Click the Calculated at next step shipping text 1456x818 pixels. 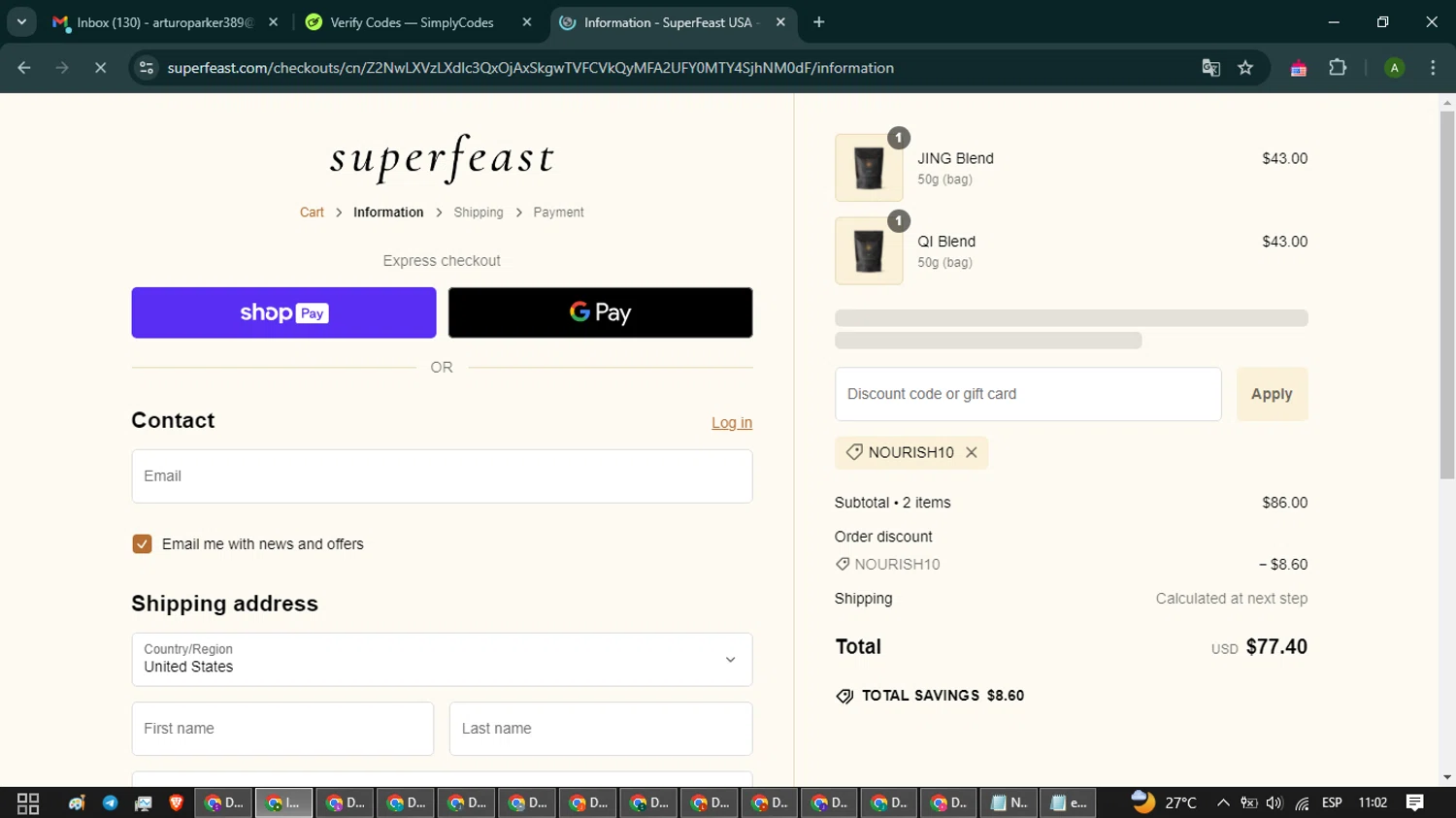point(1232,599)
